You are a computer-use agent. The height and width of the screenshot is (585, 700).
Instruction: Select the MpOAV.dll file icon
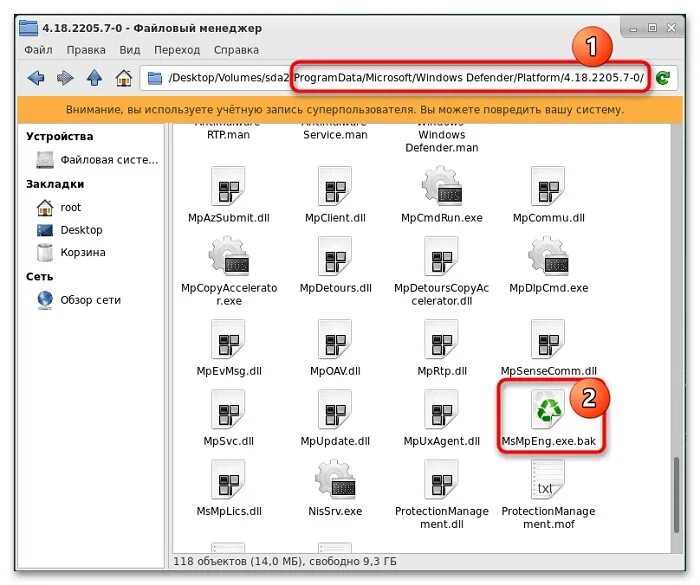[335, 339]
